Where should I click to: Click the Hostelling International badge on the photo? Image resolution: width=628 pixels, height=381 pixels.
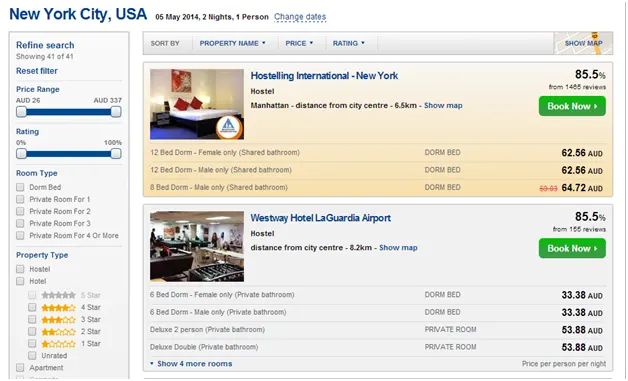click(x=229, y=127)
